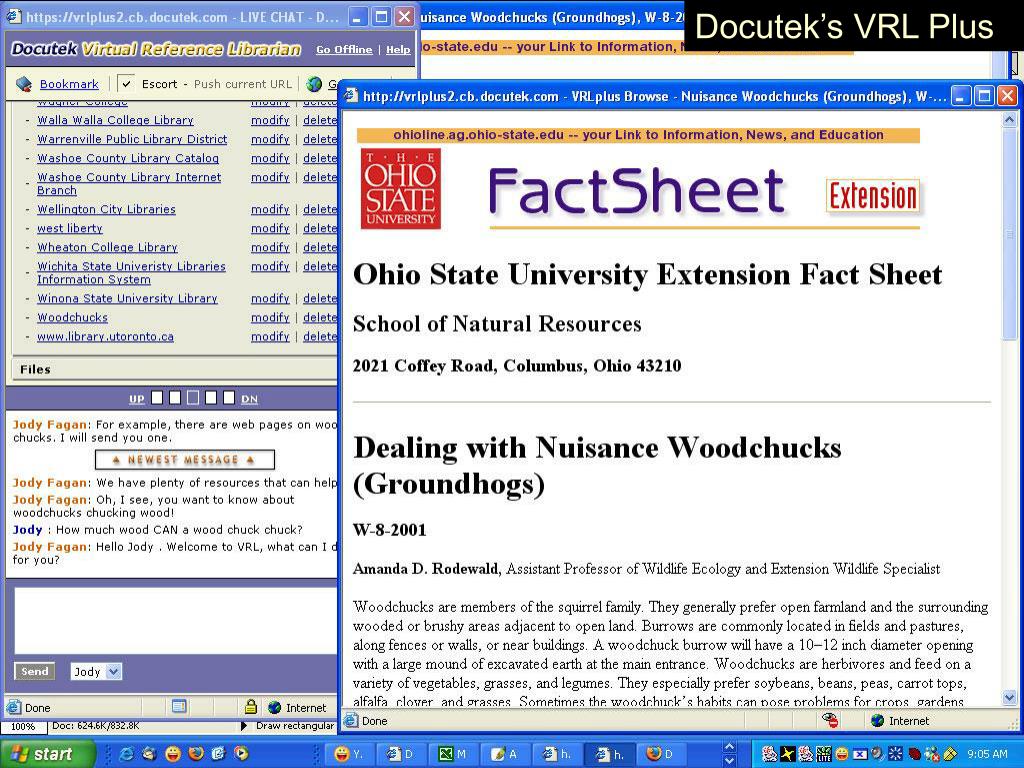Select the fourth chat size box
This screenshot has height=768, width=1024.
click(210, 398)
